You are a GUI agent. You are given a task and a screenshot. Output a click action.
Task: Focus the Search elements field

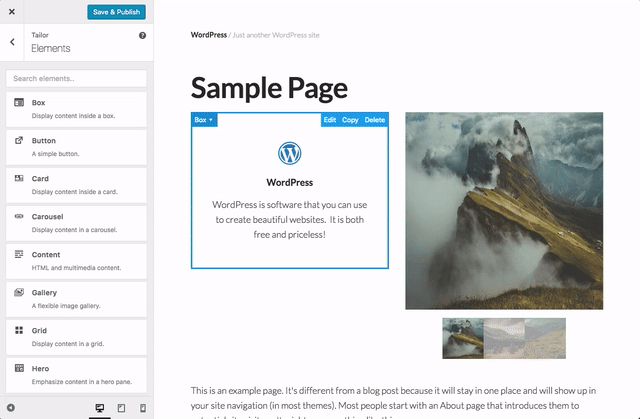click(76, 78)
